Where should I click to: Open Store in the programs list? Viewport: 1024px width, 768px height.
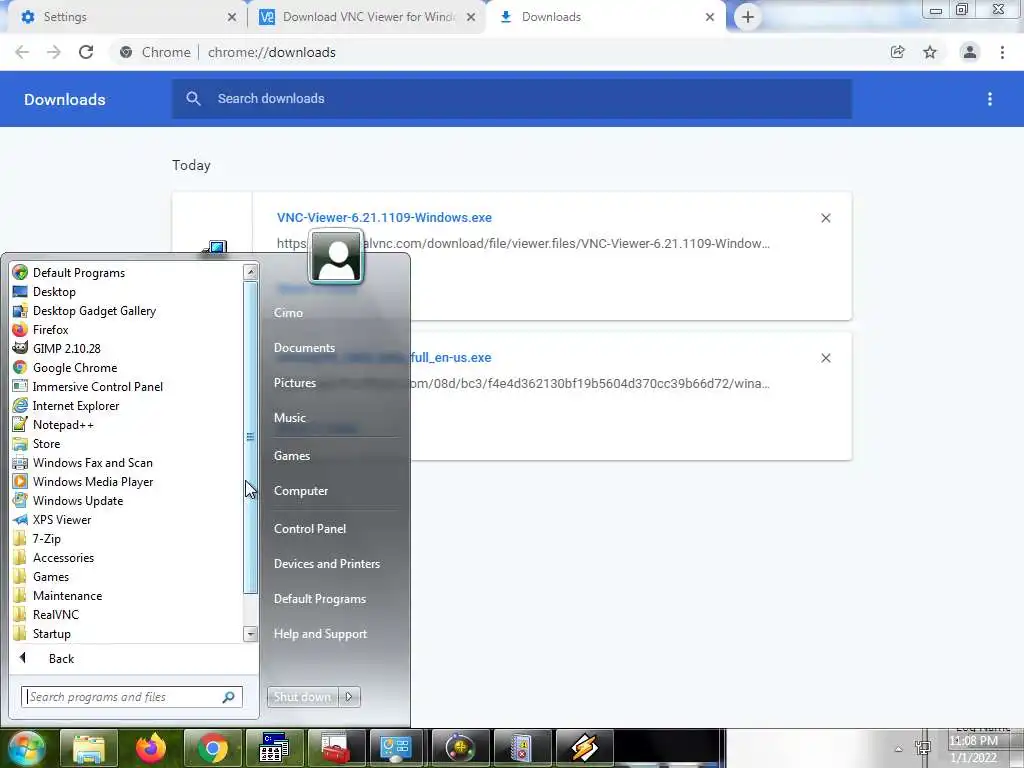point(46,443)
